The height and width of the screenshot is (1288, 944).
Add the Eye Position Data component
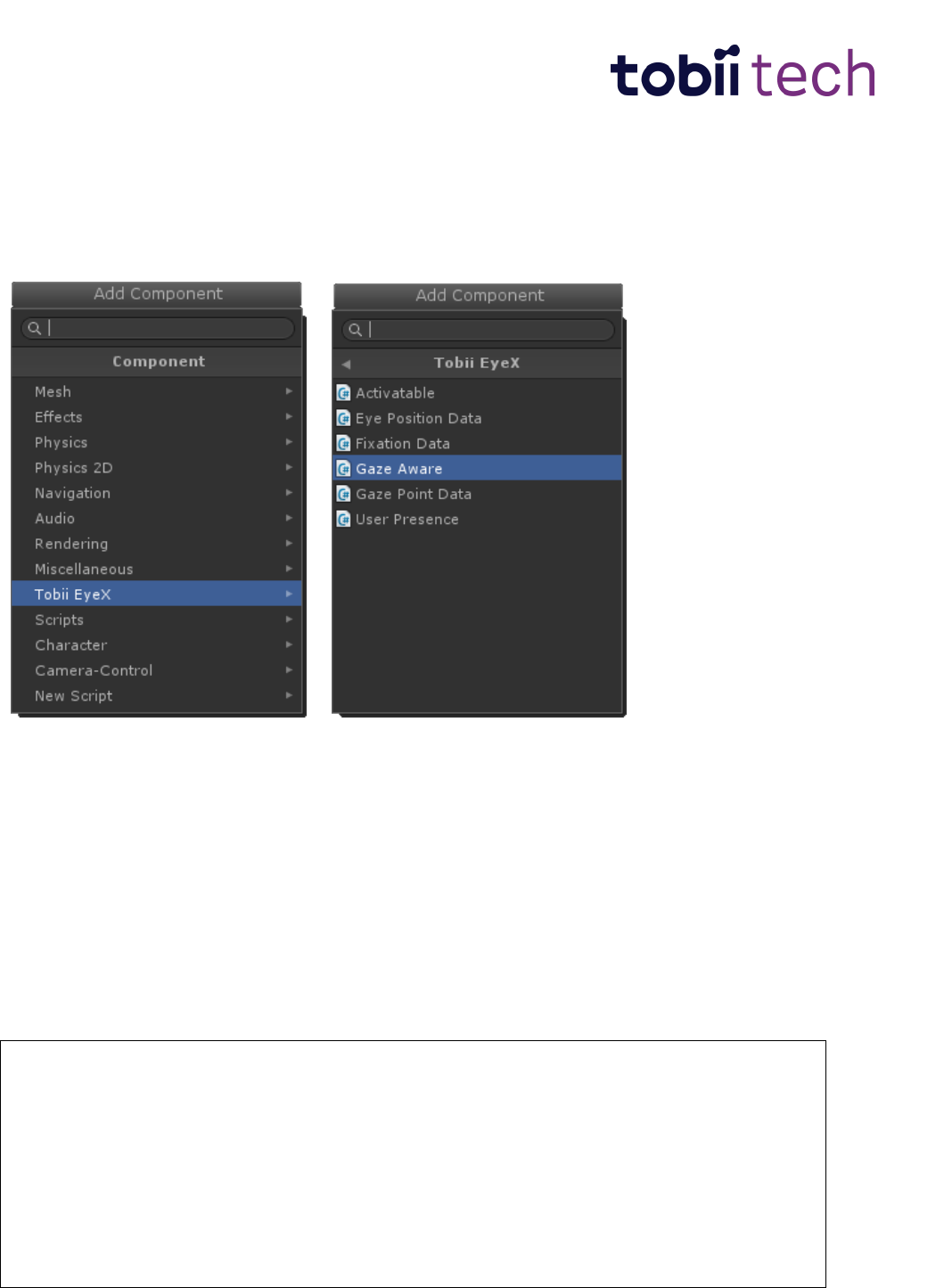tap(478, 418)
